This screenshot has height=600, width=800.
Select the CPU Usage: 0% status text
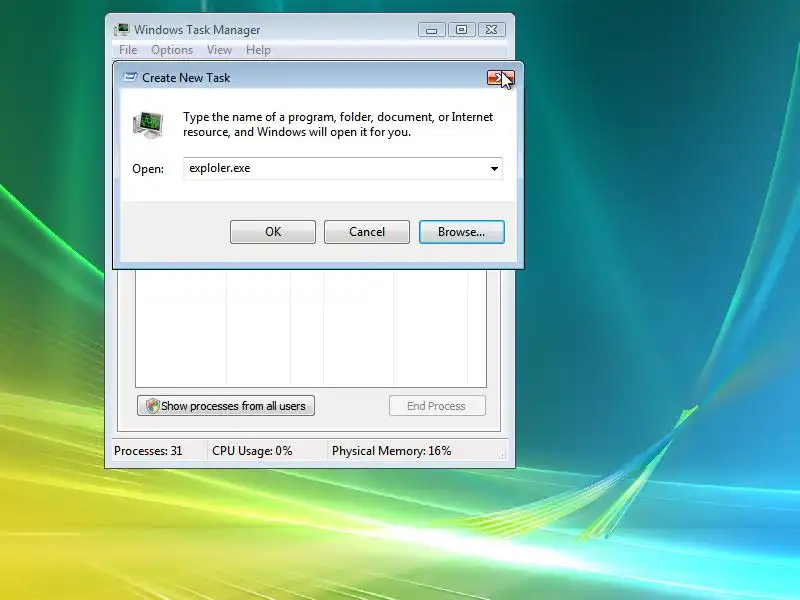tap(252, 451)
